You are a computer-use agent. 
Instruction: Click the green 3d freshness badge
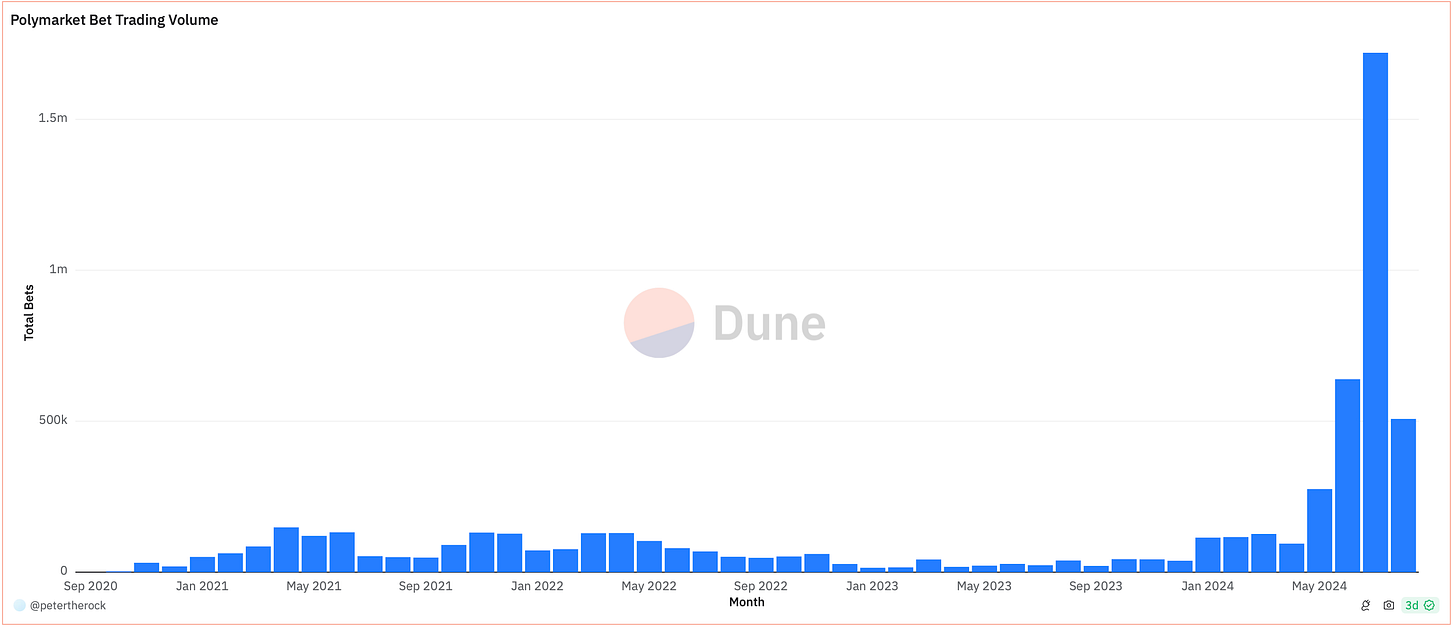pyautogui.click(x=1420, y=605)
